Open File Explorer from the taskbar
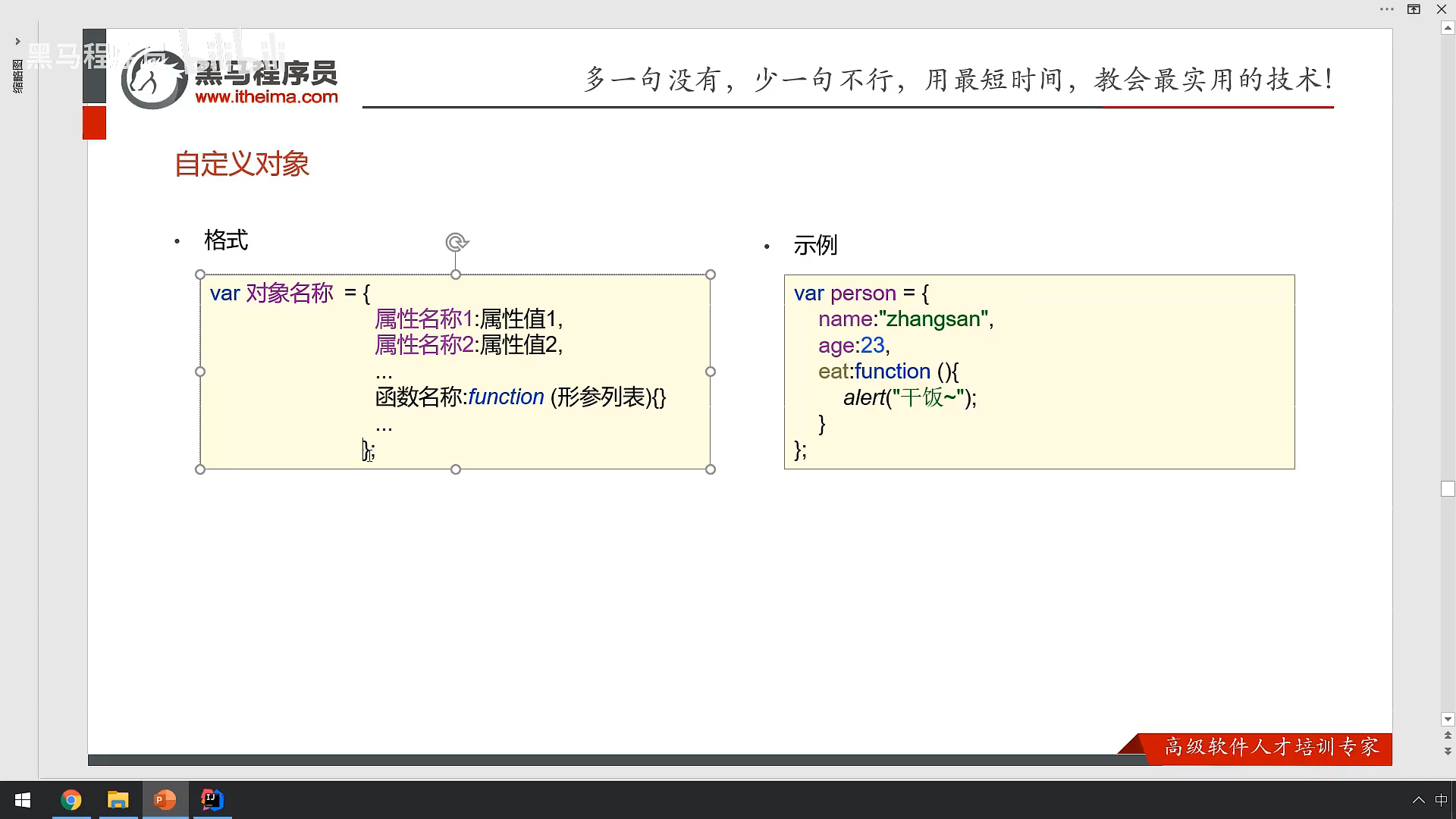1456x819 pixels. (x=118, y=800)
